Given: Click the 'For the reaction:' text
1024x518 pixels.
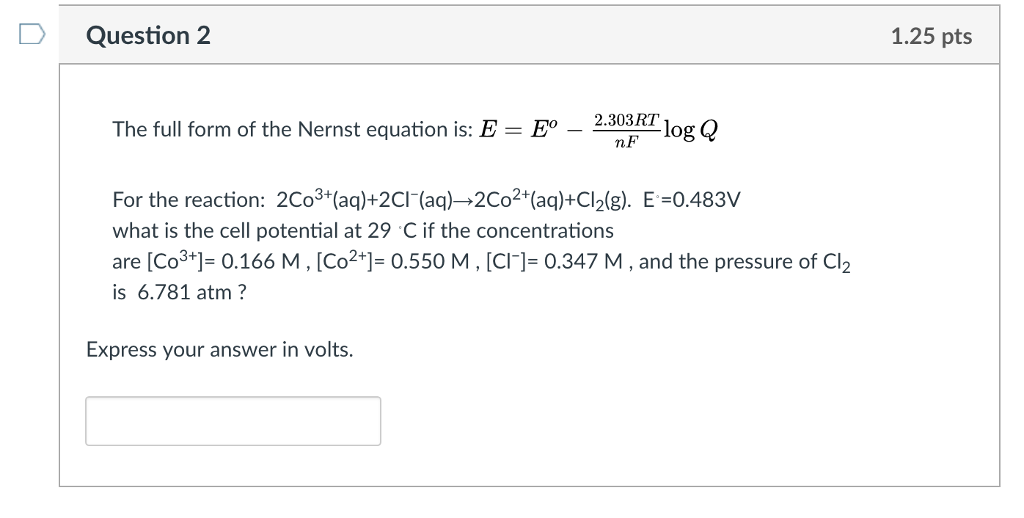Looking at the screenshot, I should [189, 199].
